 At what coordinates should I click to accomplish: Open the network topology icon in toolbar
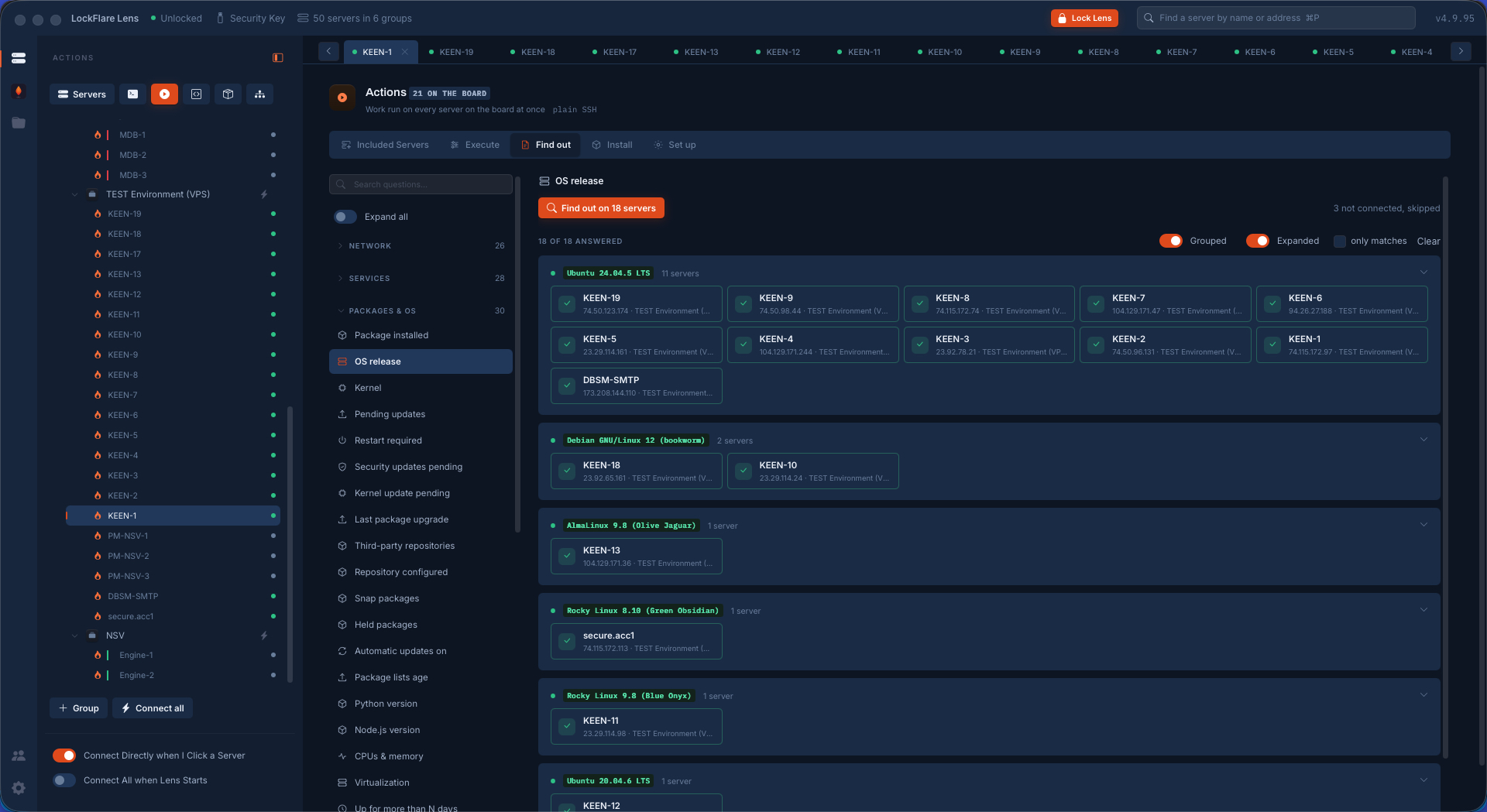260,94
